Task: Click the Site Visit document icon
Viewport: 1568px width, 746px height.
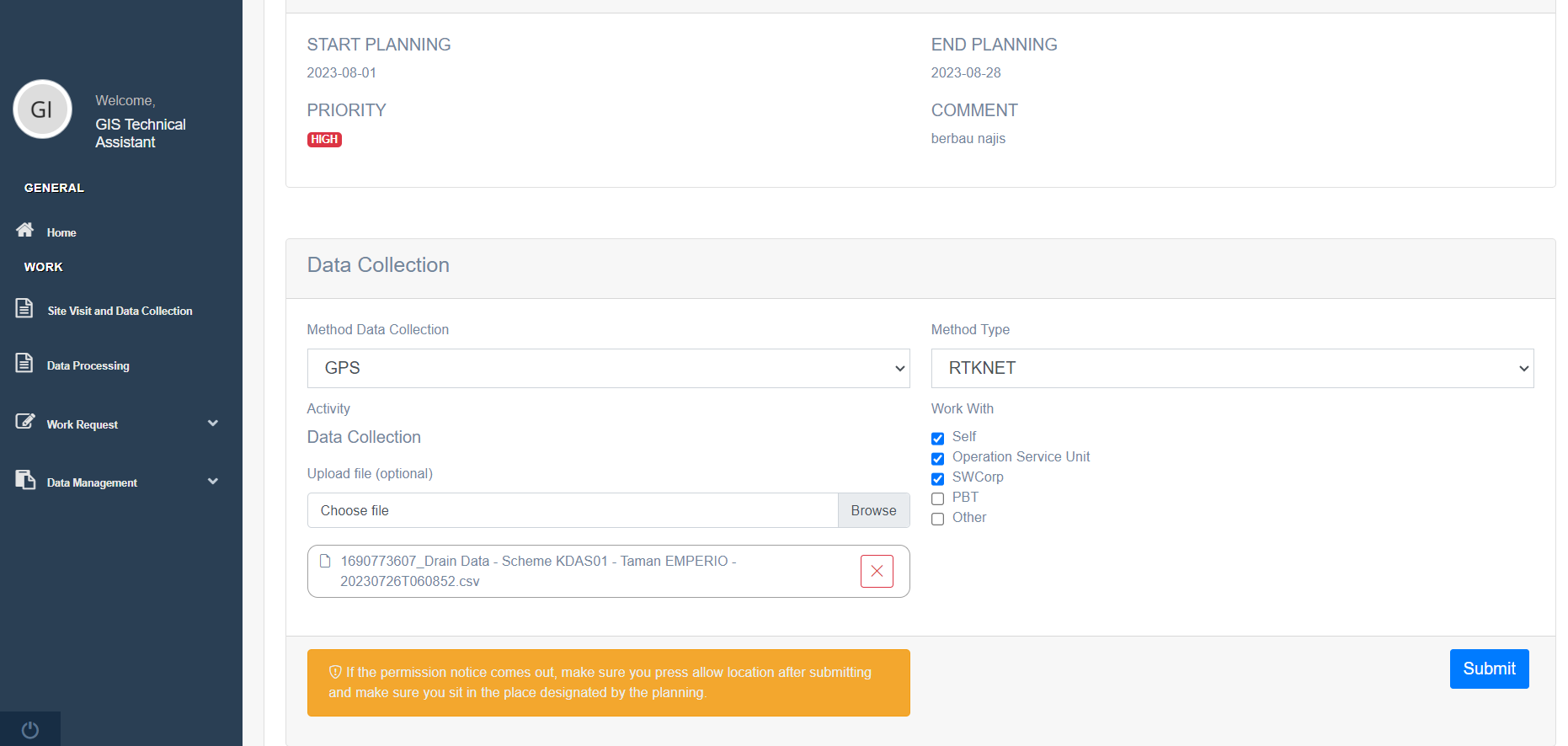Action: 24,308
